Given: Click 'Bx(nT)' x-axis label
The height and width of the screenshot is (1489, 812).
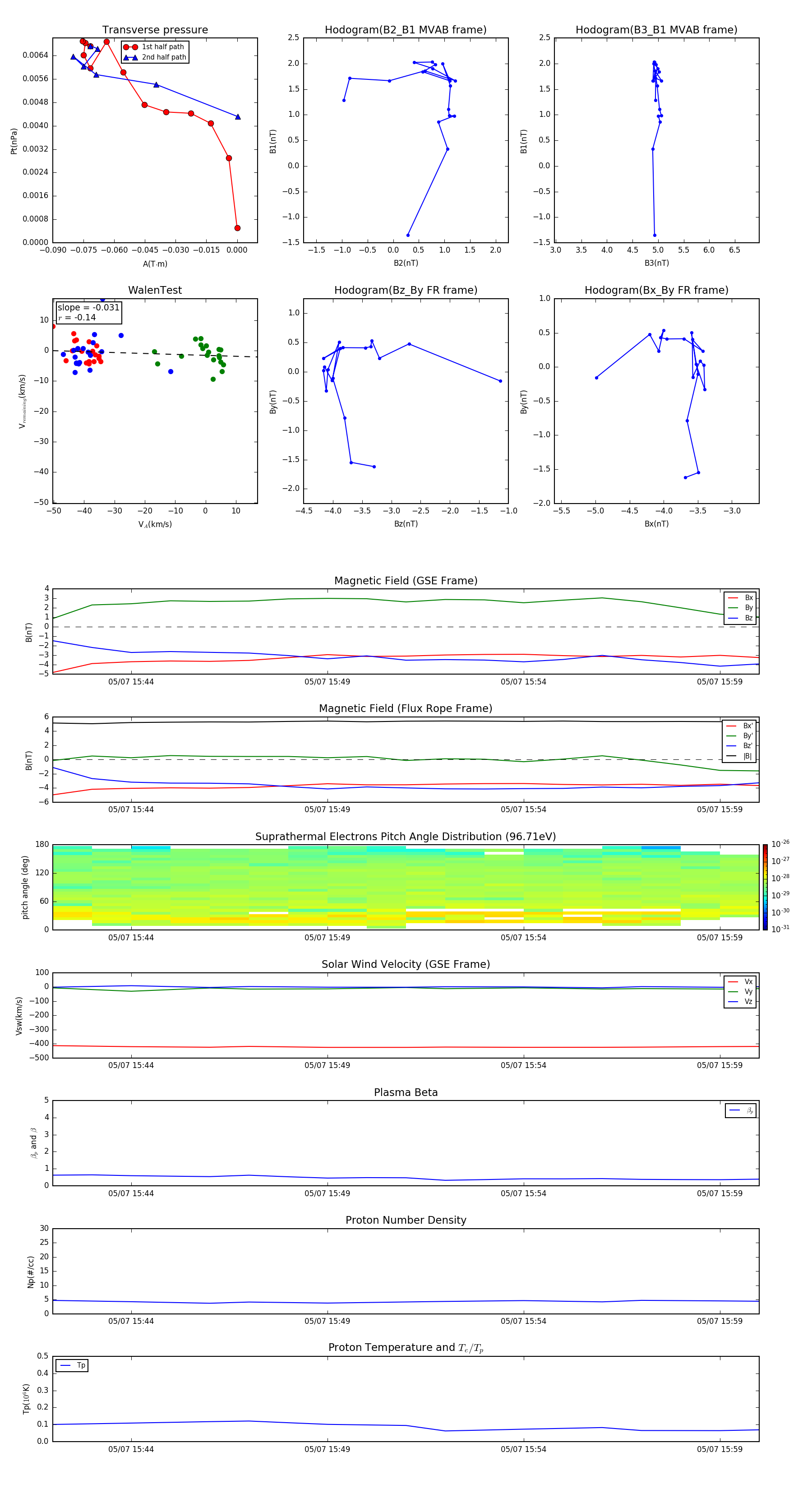Looking at the screenshot, I should (x=656, y=524).
